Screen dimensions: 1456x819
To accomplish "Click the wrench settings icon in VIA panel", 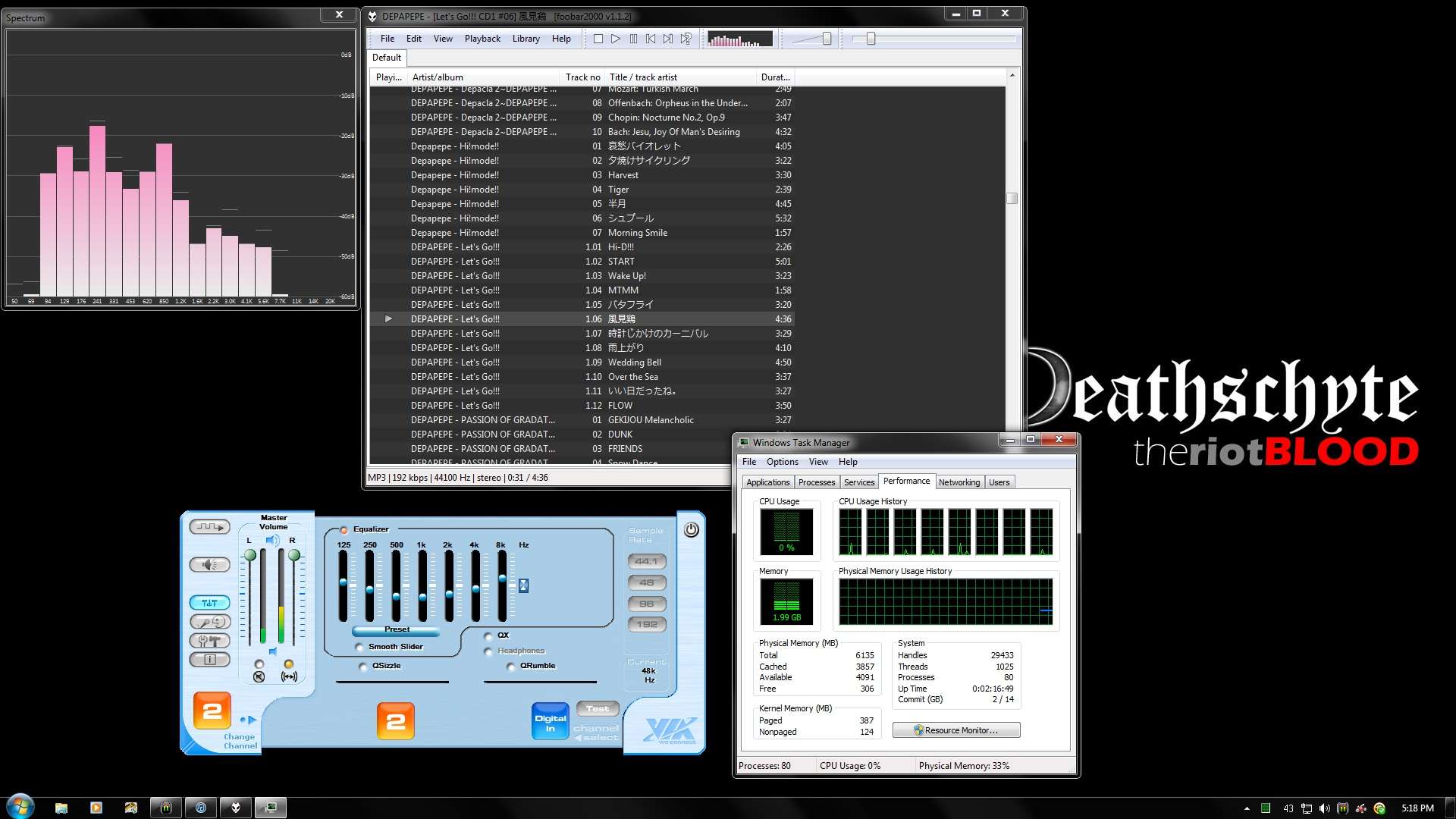I will (210, 640).
